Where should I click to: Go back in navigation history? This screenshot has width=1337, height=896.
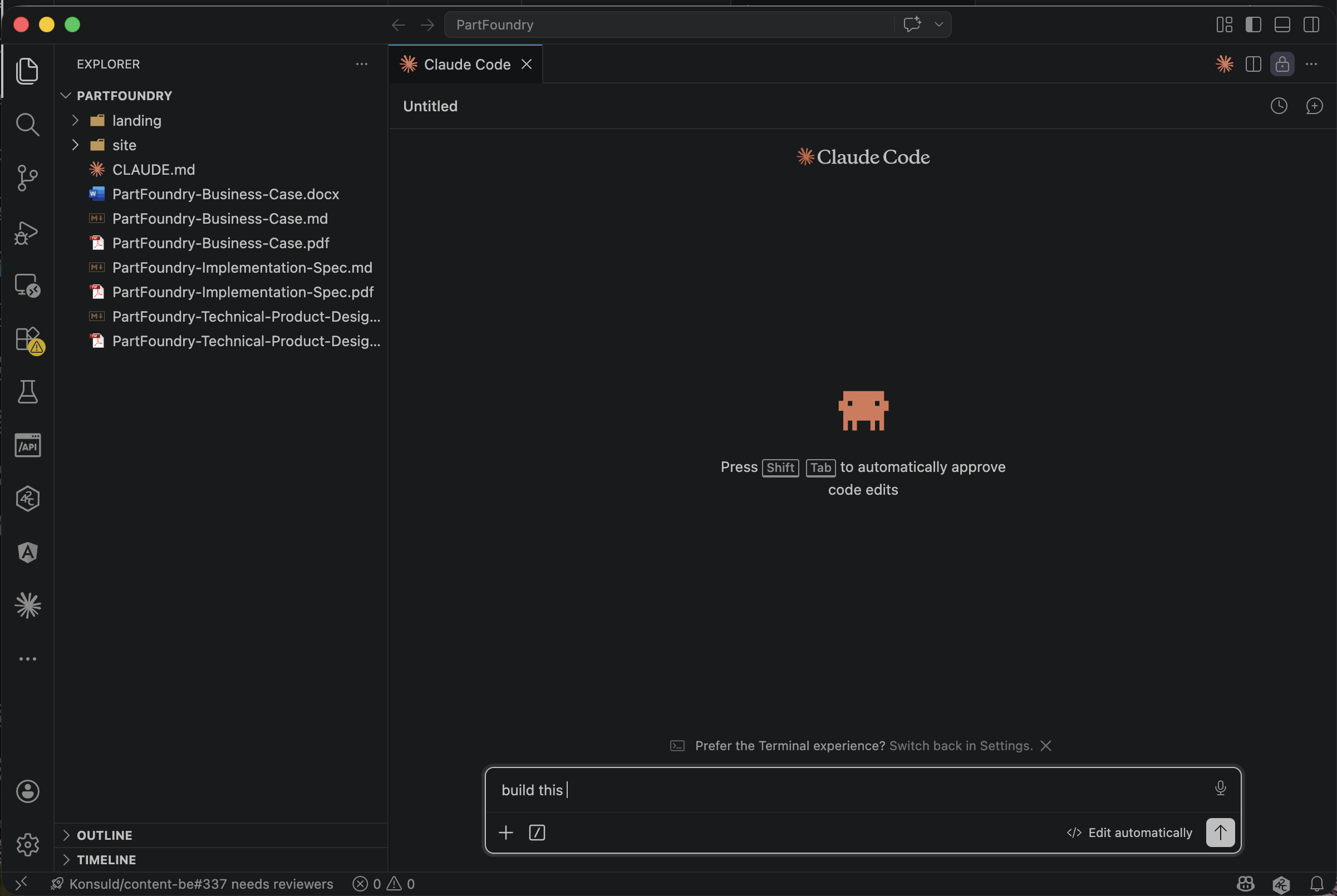[398, 24]
